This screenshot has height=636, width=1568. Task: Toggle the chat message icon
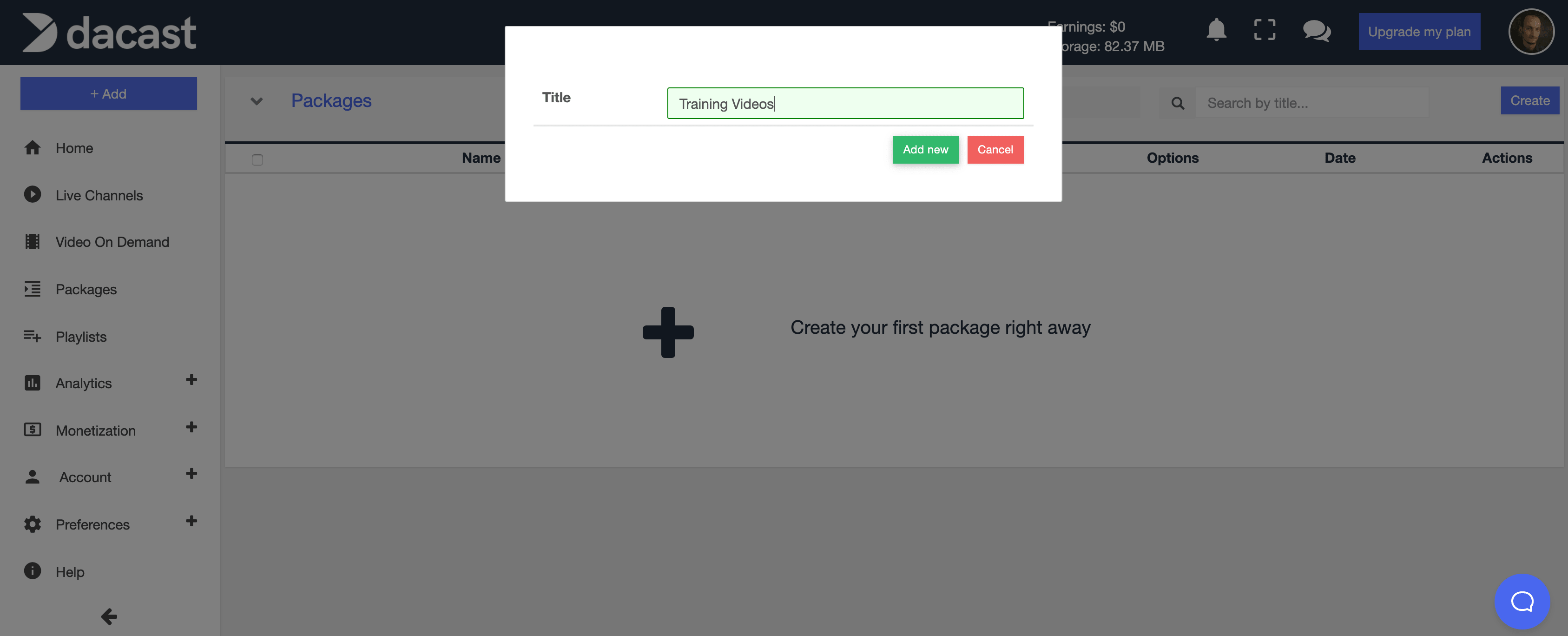1317,31
